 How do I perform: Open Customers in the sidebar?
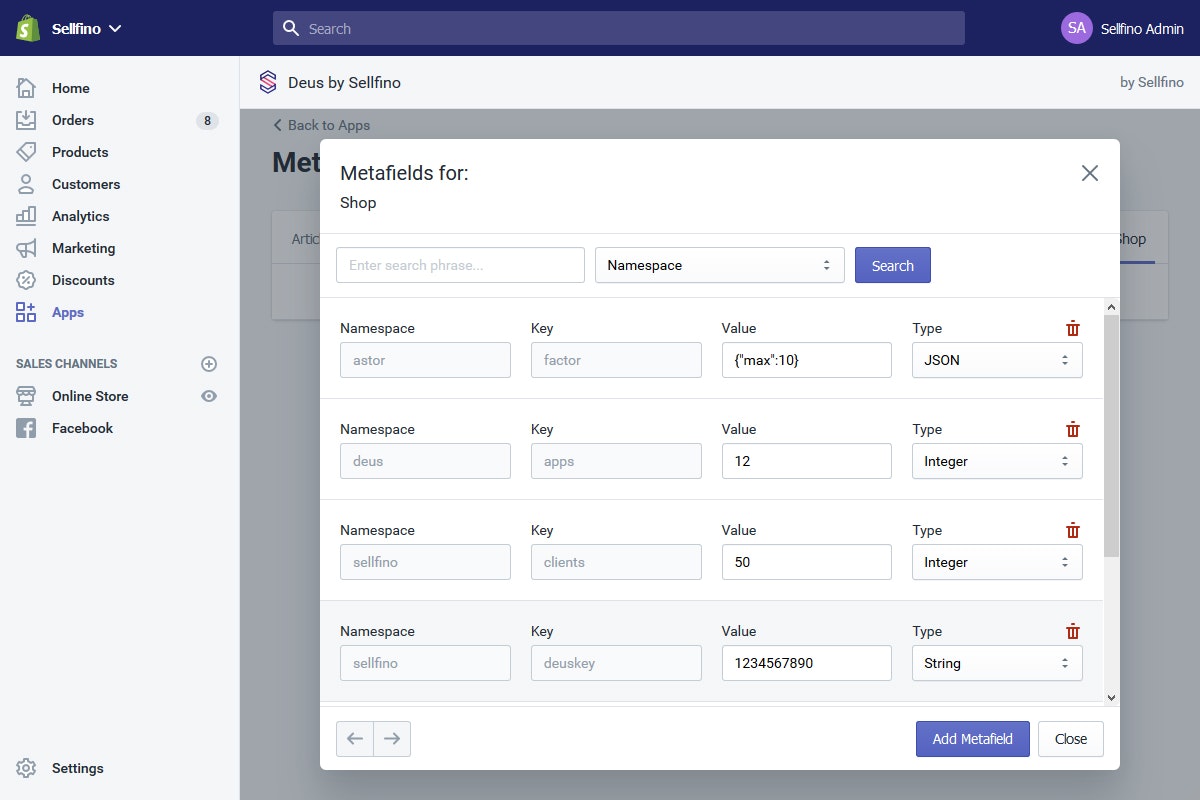[x=86, y=184]
